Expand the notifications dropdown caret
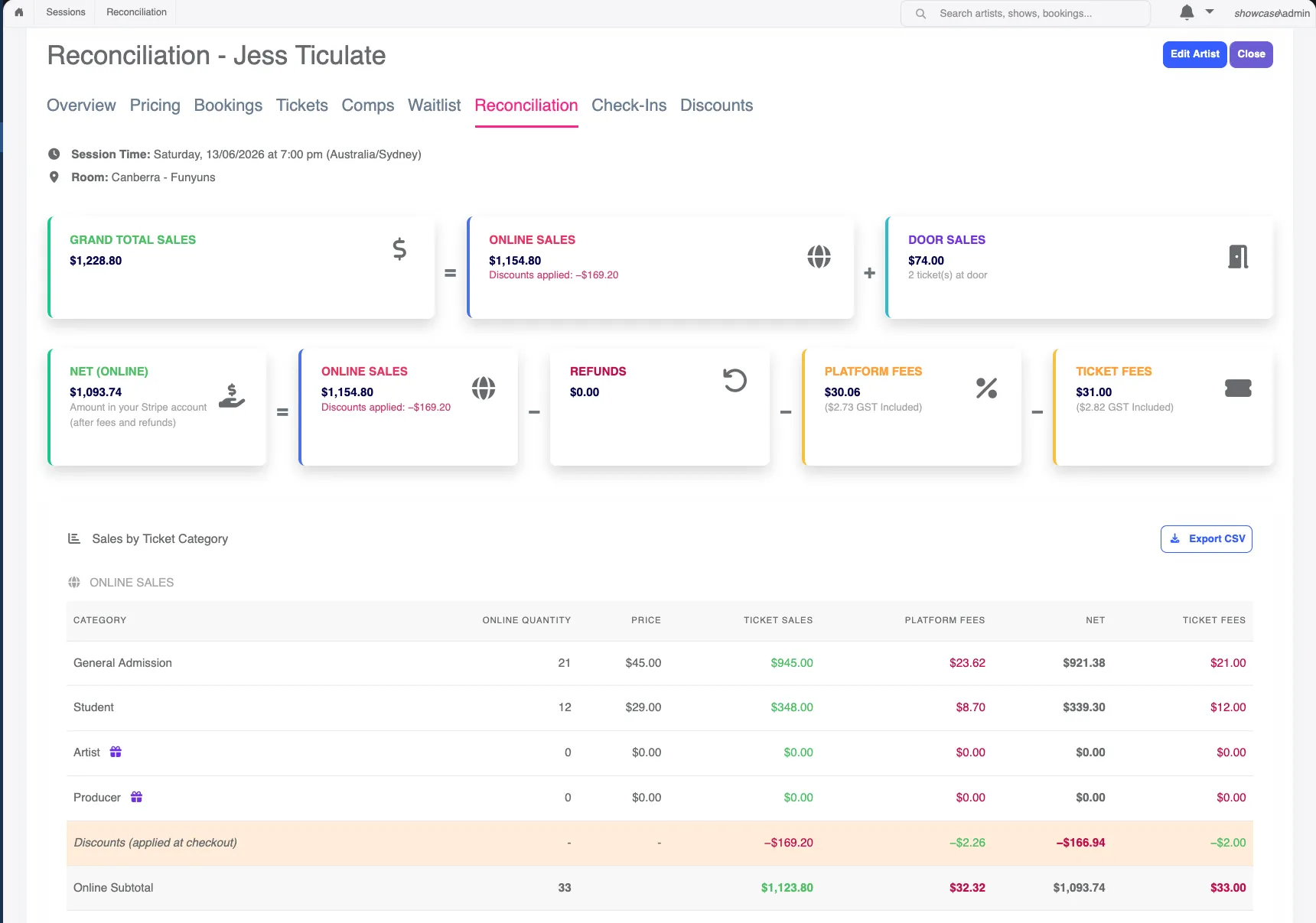The image size is (1316, 923). pyautogui.click(x=1210, y=11)
